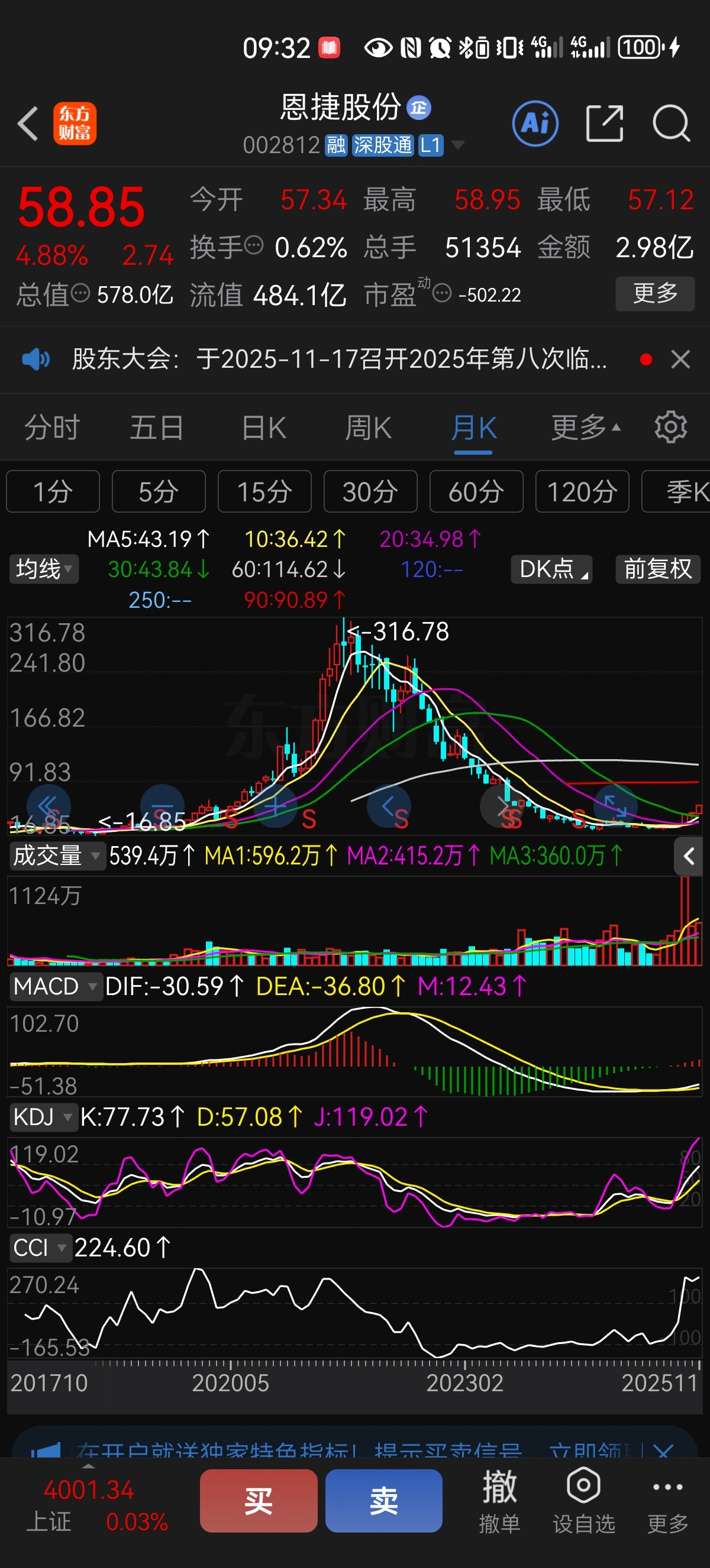This screenshot has height=1568, width=710.
Task: Open the 股东大会 announcement text
Action: [x=339, y=359]
